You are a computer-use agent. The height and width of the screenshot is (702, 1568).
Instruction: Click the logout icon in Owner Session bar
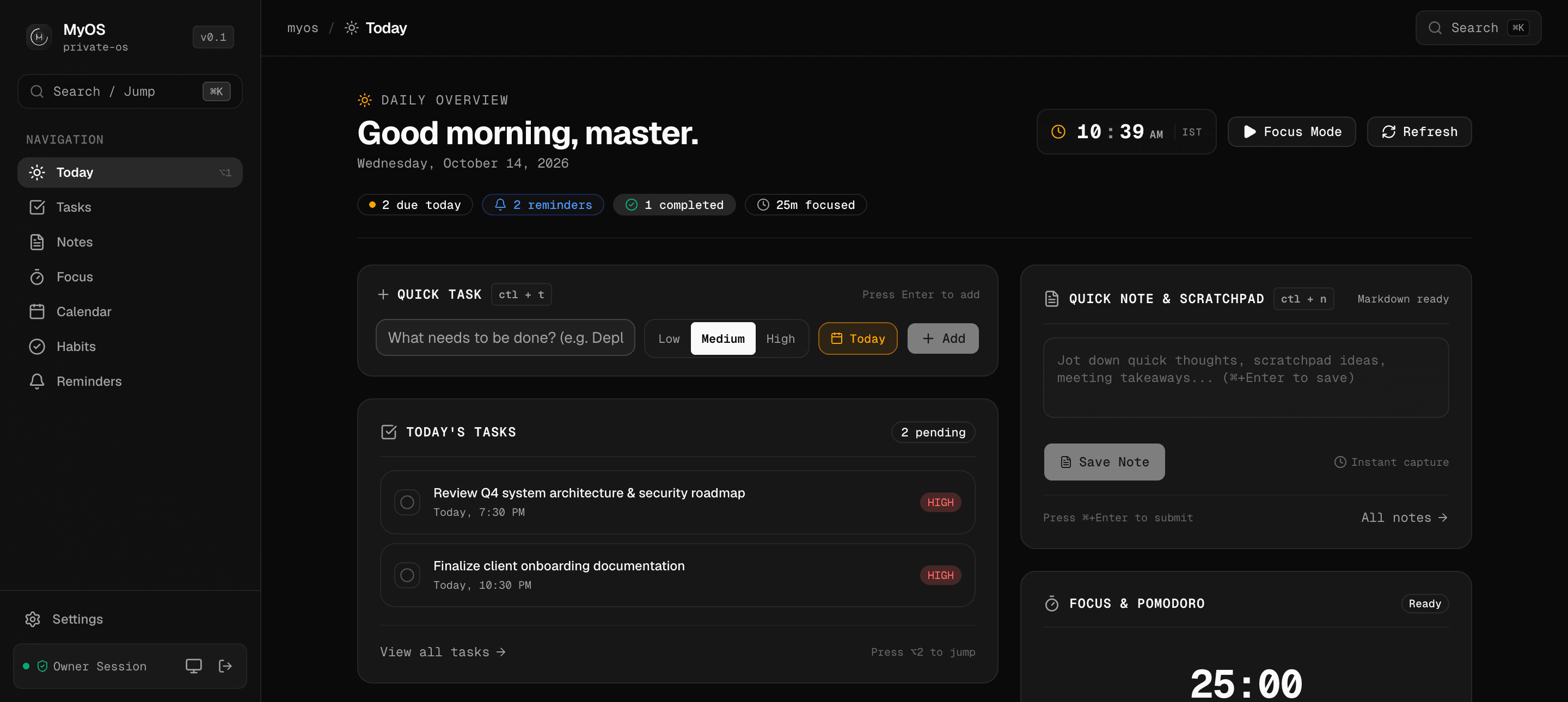point(225,666)
